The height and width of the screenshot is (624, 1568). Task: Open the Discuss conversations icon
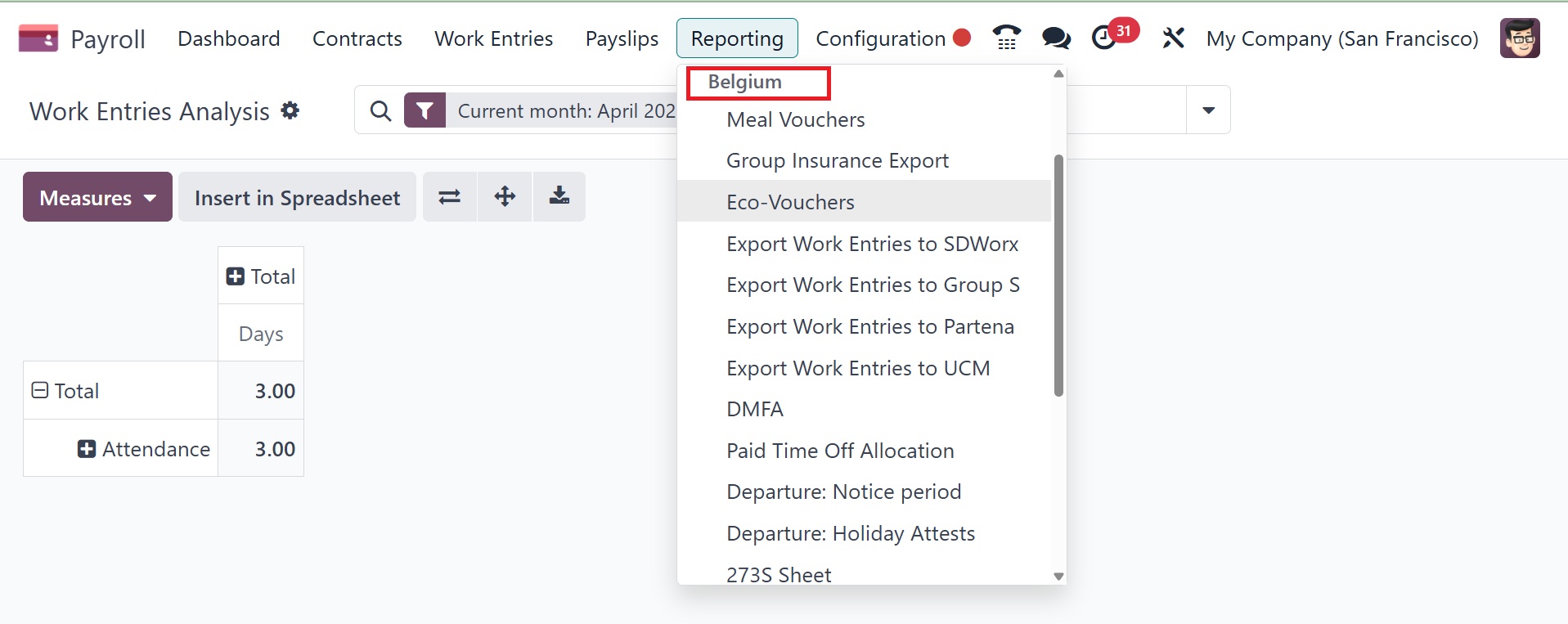point(1055,38)
